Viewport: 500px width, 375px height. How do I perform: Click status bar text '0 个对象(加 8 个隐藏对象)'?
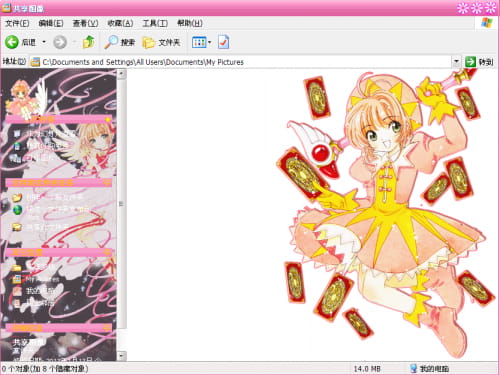tap(45, 369)
